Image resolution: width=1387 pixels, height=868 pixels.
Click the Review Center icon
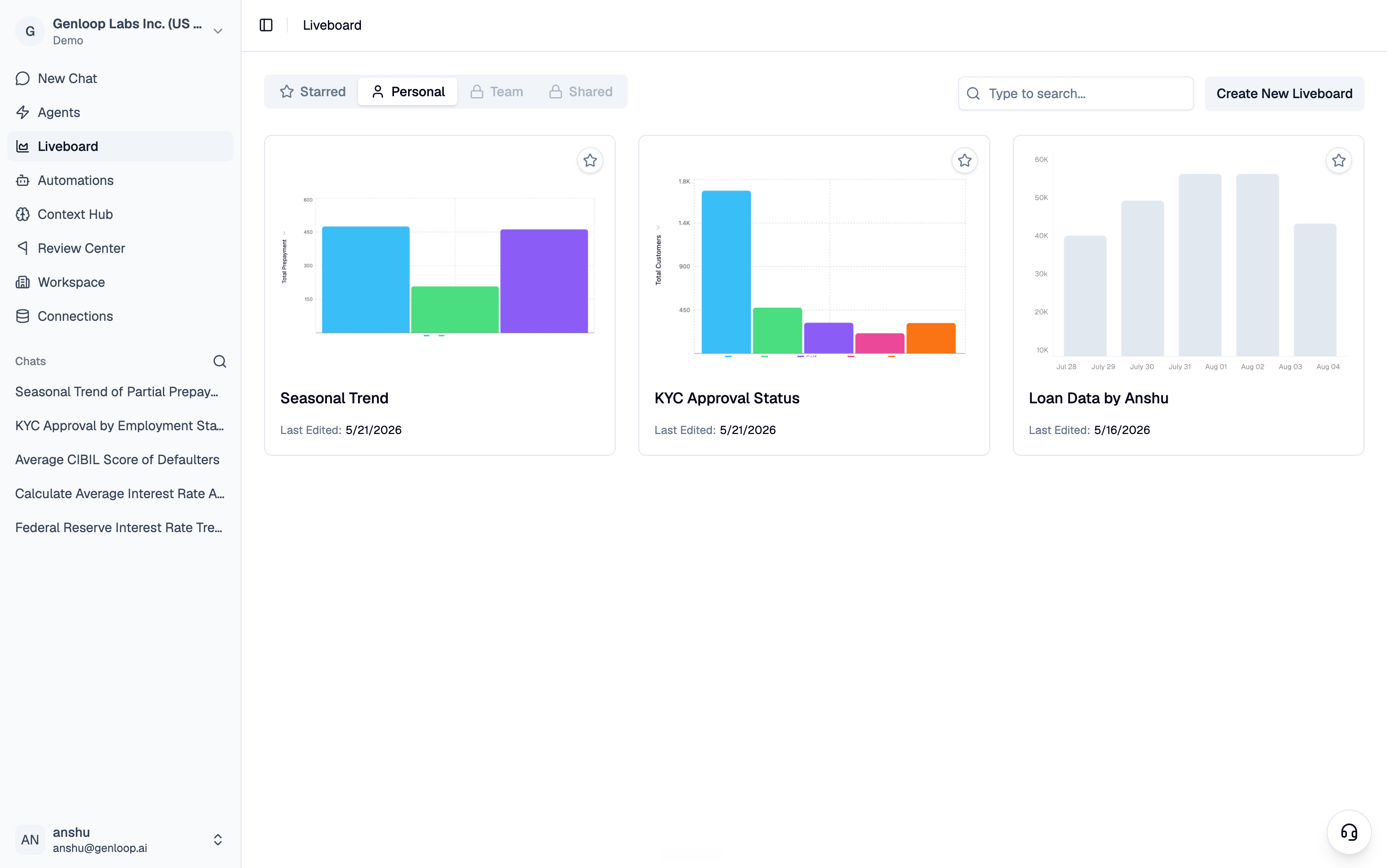22,248
